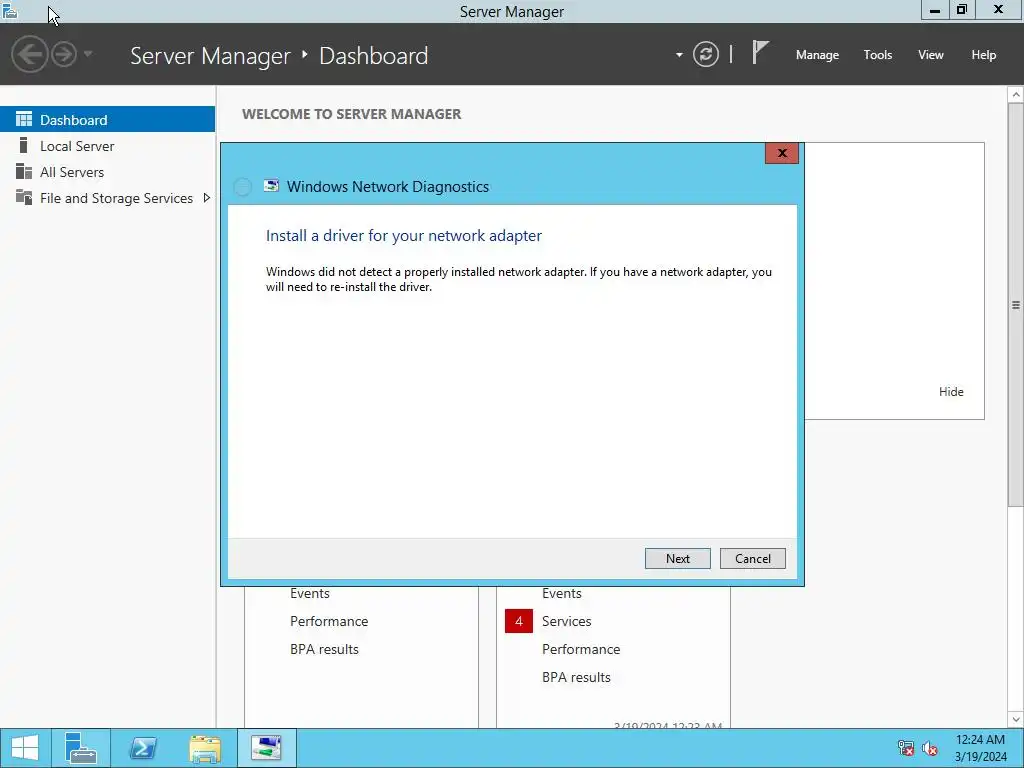Open Performance in the left tile

coord(329,621)
